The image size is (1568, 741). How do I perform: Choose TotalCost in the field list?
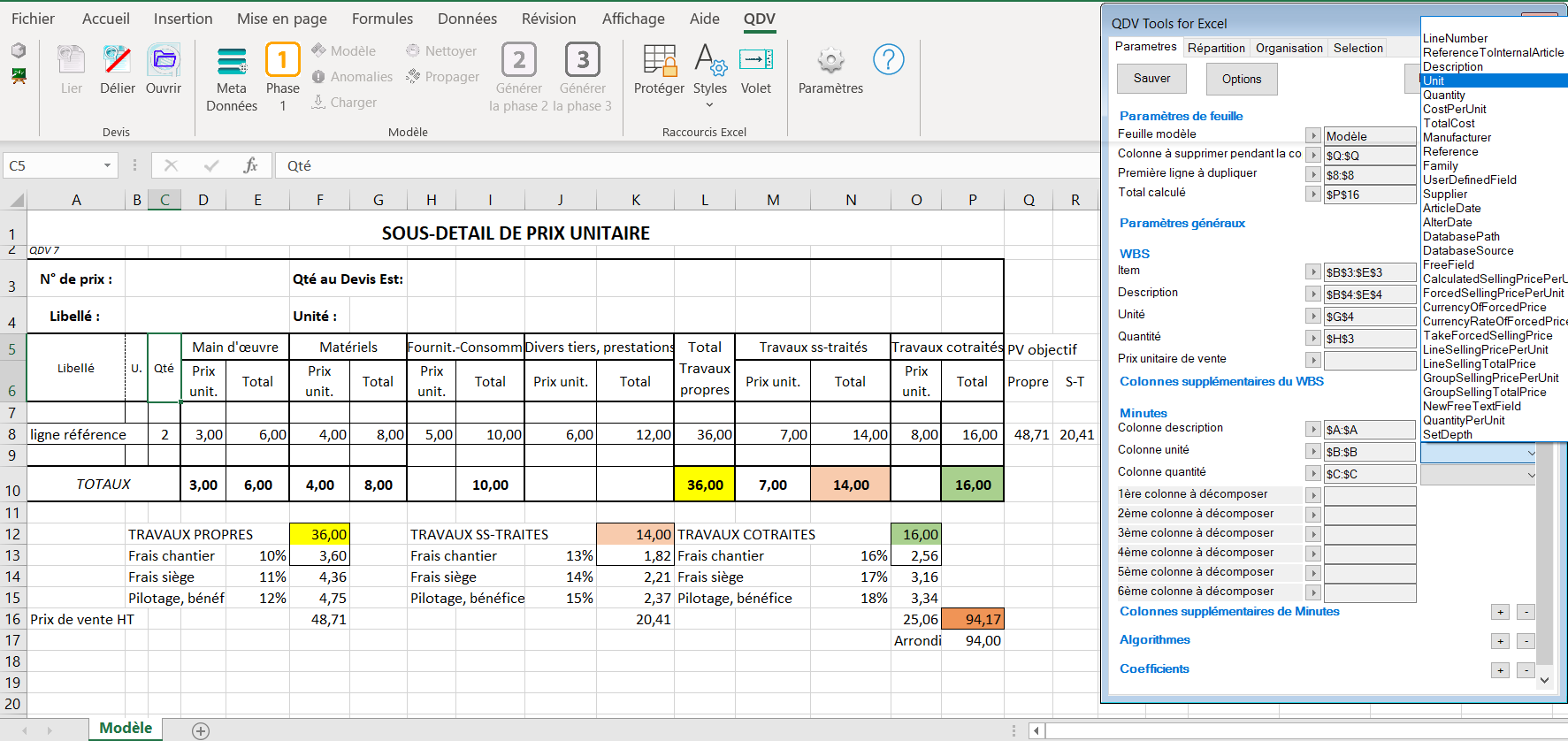click(x=1449, y=123)
